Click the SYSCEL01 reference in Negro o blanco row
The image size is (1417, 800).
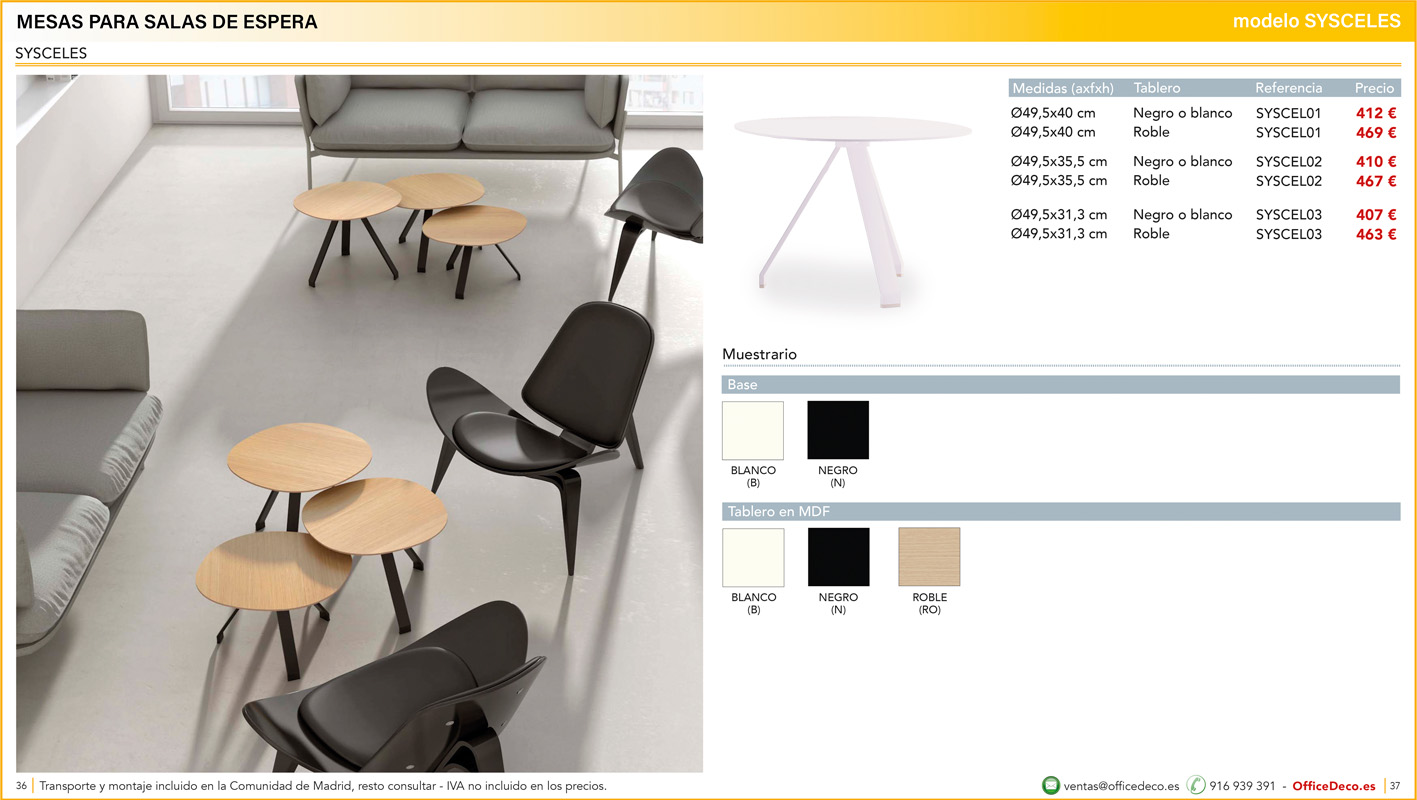point(1288,114)
